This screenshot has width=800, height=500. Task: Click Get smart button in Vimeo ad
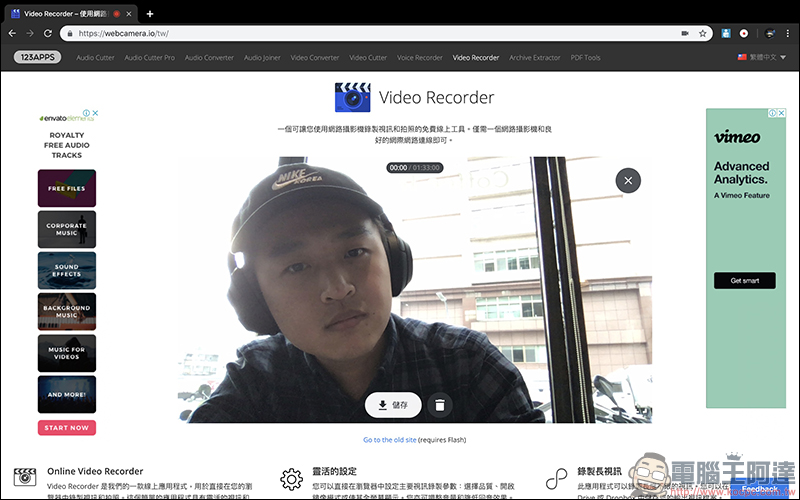tap(745, 281)
